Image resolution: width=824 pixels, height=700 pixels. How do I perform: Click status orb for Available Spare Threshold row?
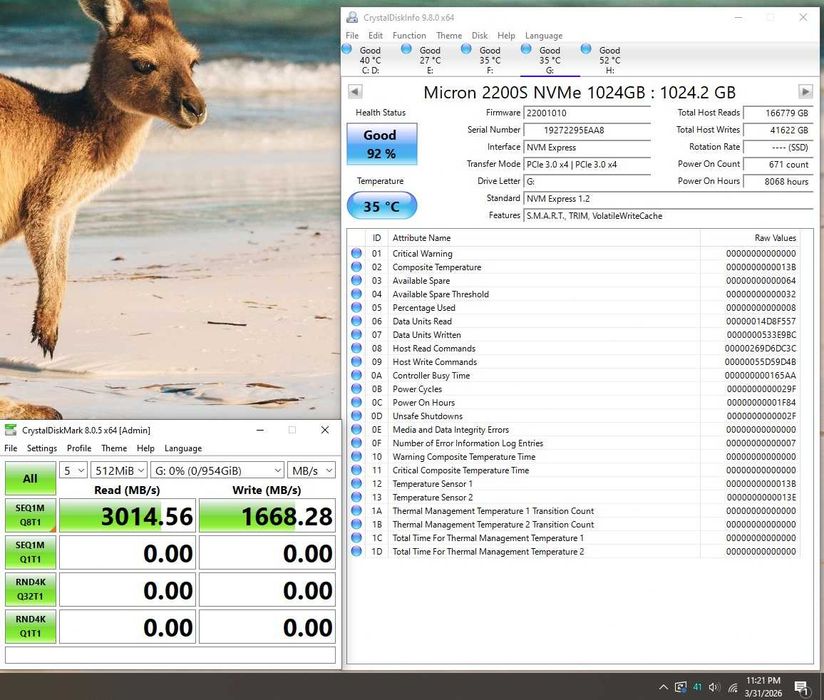point(356,294)
